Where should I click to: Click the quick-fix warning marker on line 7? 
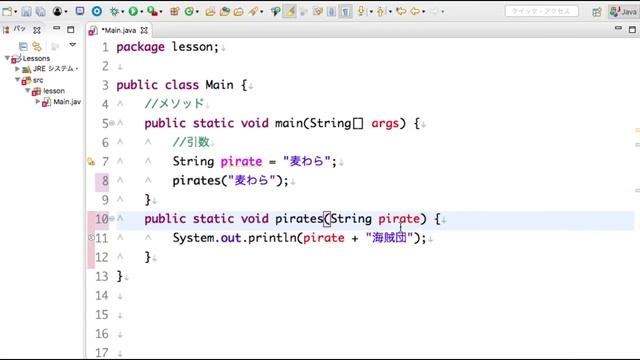[x=91, y=162]
